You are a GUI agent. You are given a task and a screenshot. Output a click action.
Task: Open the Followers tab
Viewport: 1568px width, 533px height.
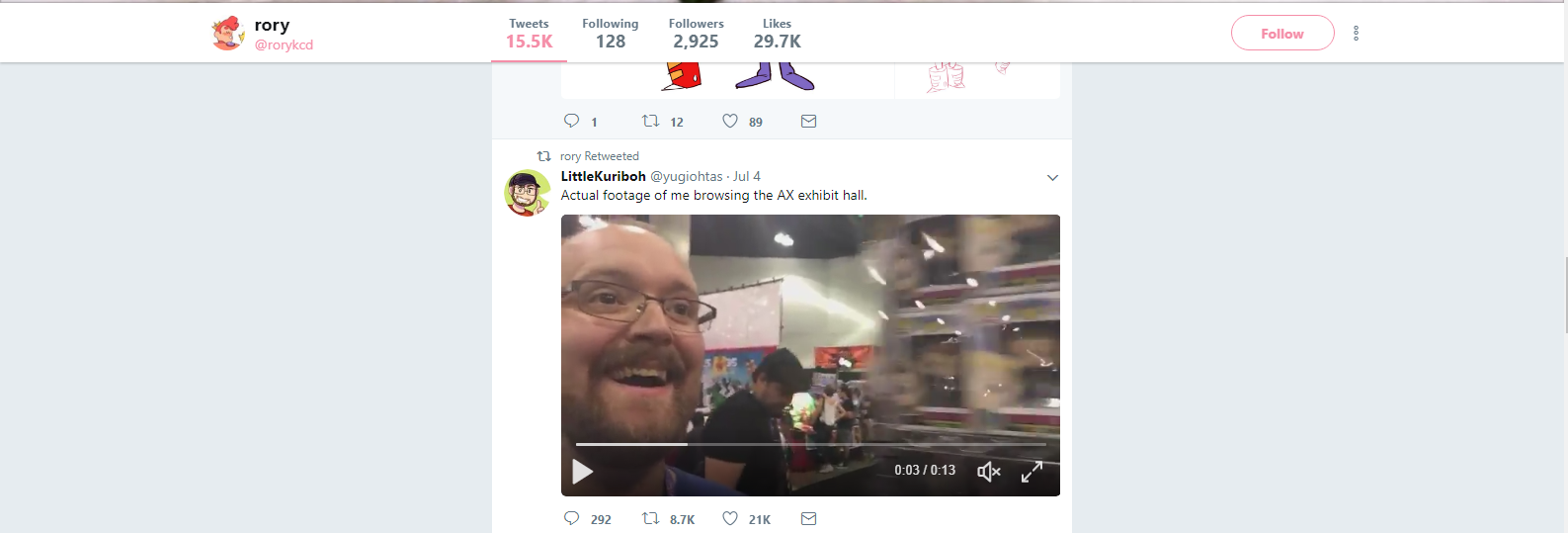point(696,33)
